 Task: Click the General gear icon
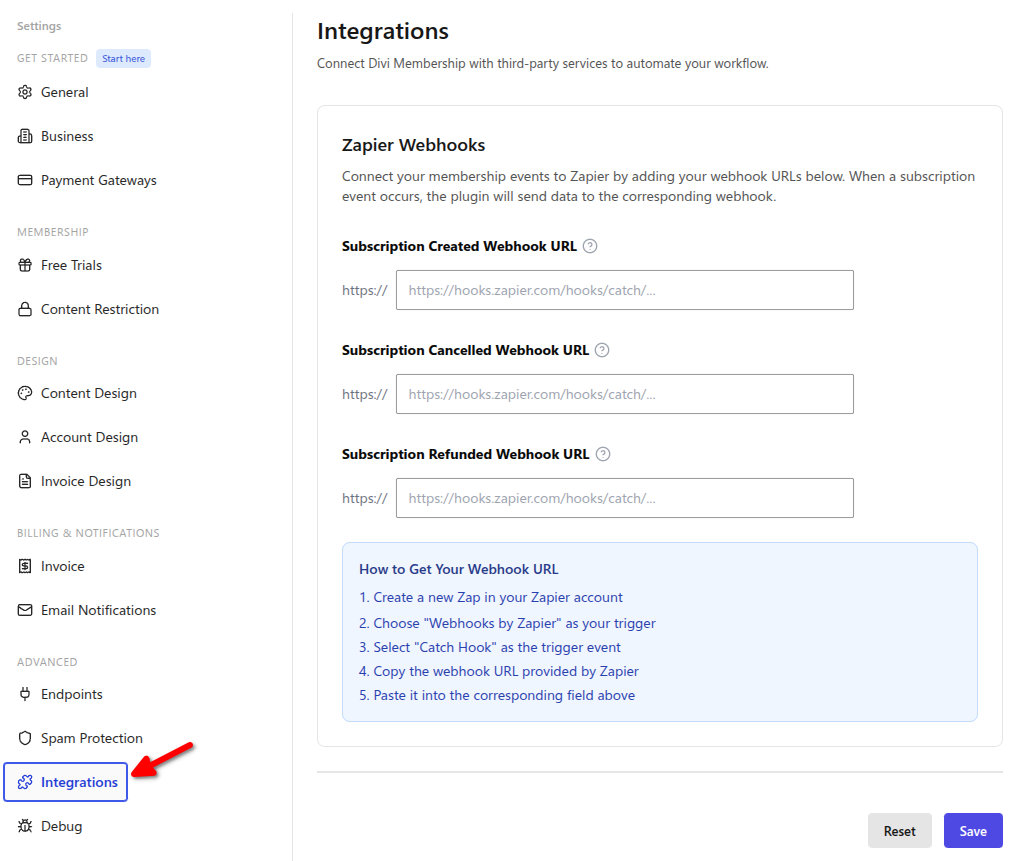point(25,92)
